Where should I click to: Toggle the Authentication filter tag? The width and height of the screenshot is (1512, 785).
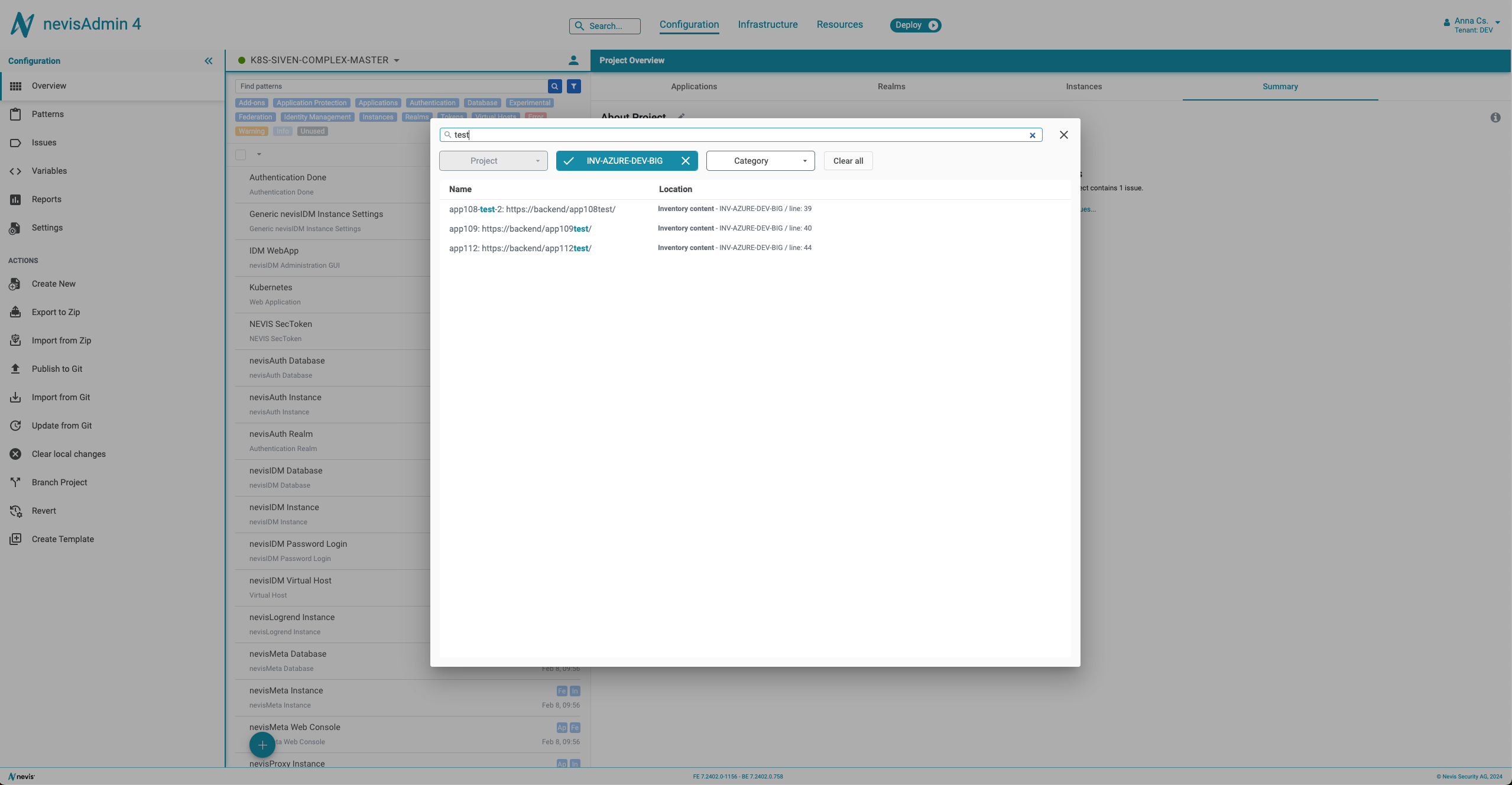click(x=433, y=103)
